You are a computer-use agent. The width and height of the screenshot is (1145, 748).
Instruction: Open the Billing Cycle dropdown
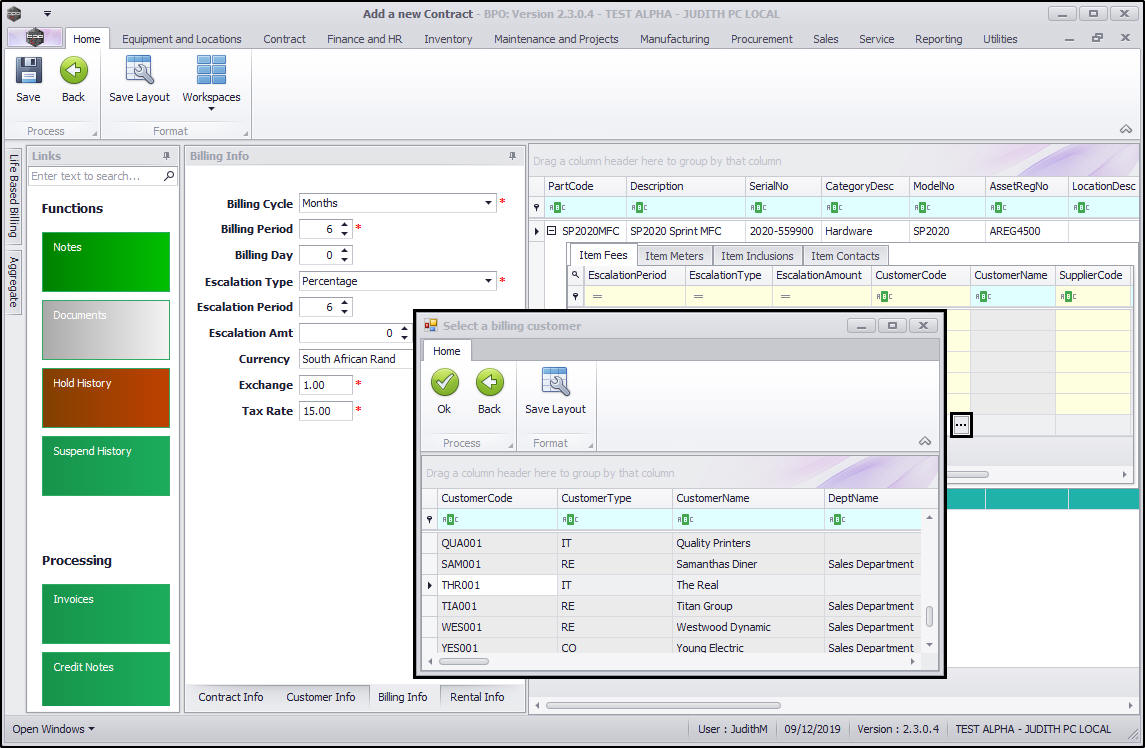[489, 203]
